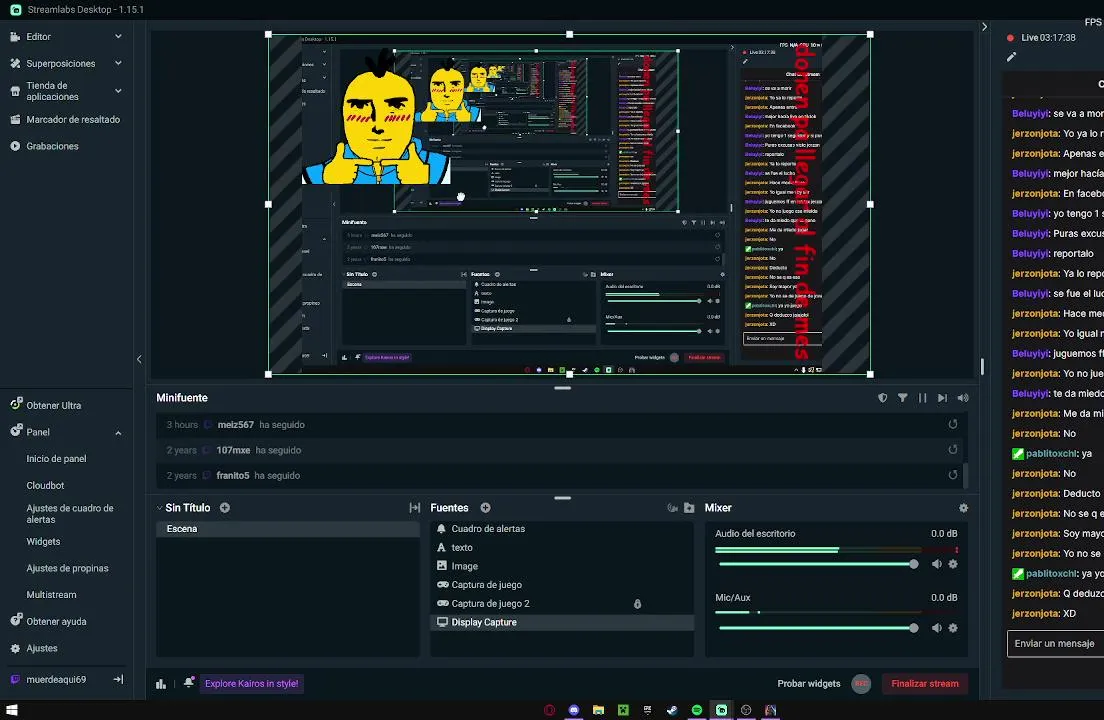Open Audio del escritorio settings gear
The width and height of the screenshot is (1104, 720).
tap(953, 564)
